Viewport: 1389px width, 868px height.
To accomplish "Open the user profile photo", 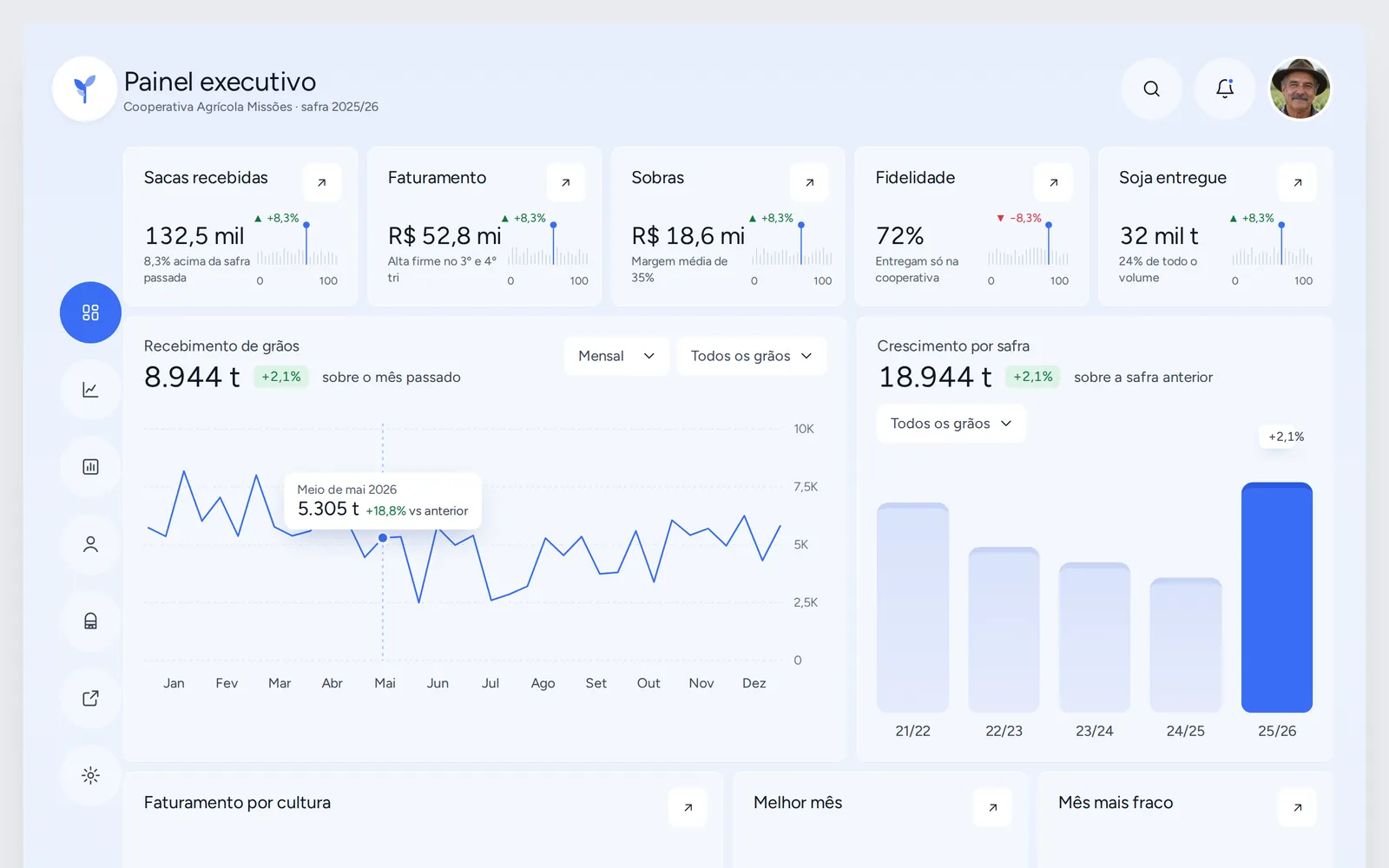I will 1300,89.
